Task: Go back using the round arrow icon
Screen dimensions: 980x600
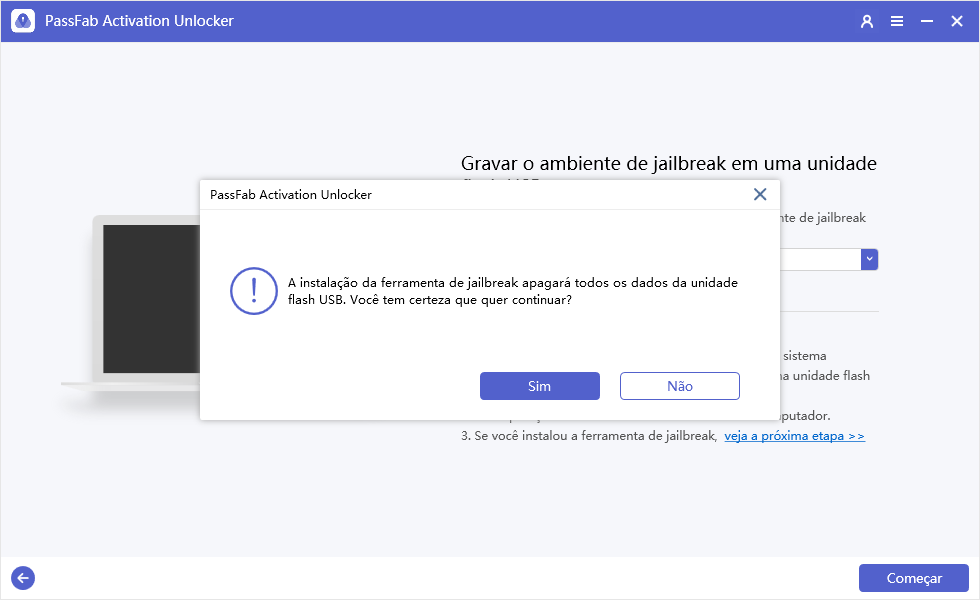Action: pos(22,577)
